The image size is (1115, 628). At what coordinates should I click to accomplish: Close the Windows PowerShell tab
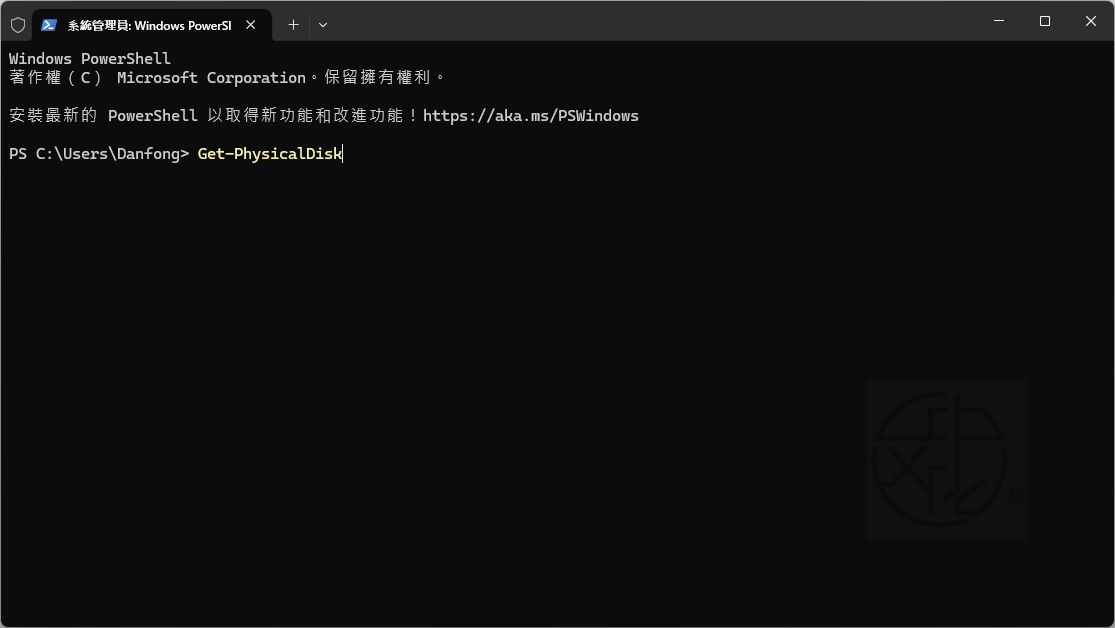(x=251, y=25)
